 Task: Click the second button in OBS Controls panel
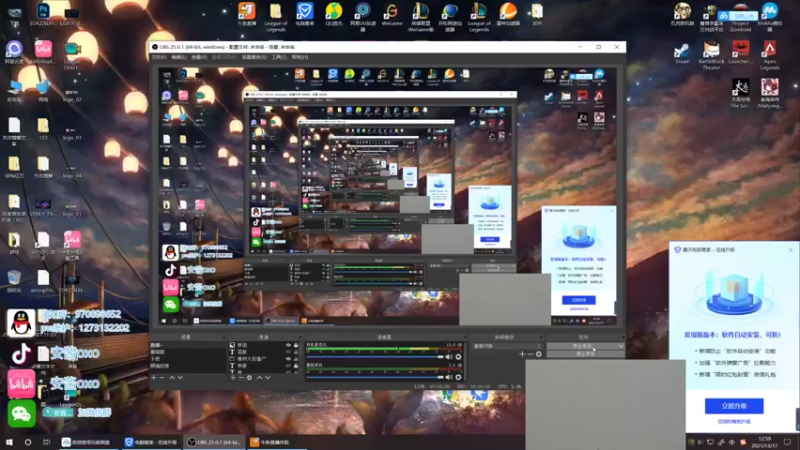585,354
